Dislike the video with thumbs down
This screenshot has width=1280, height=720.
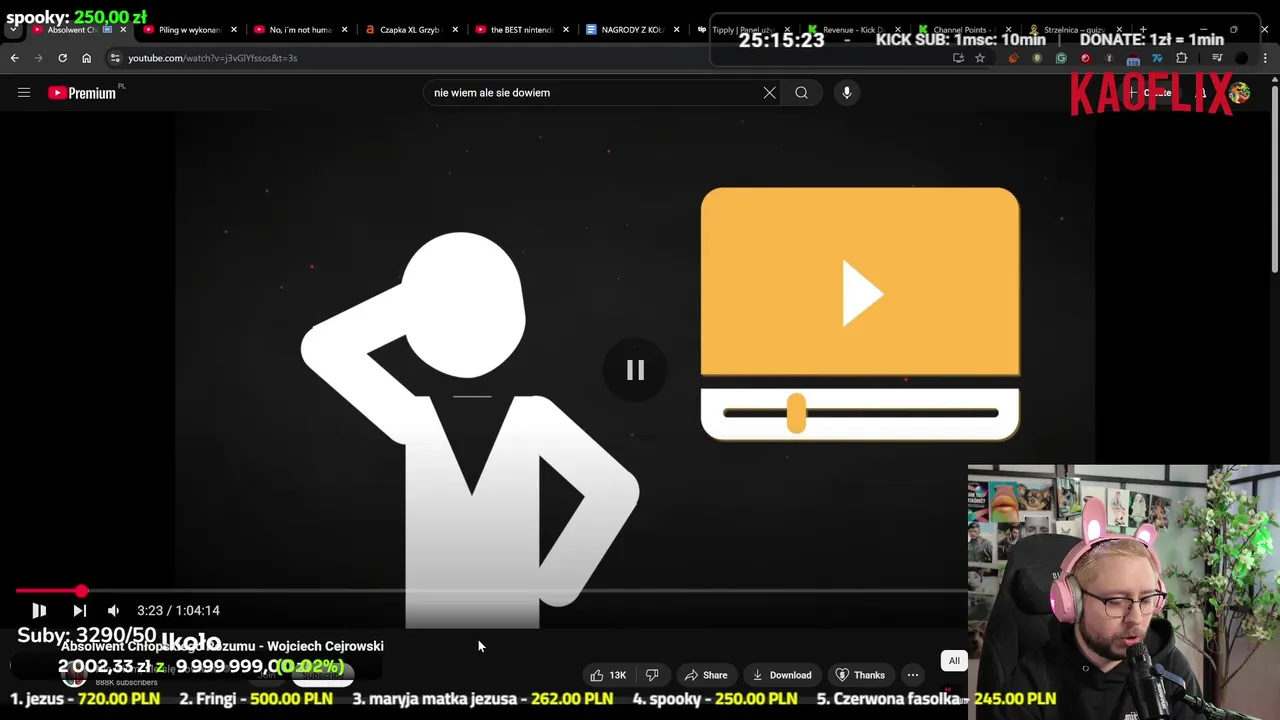652,675
